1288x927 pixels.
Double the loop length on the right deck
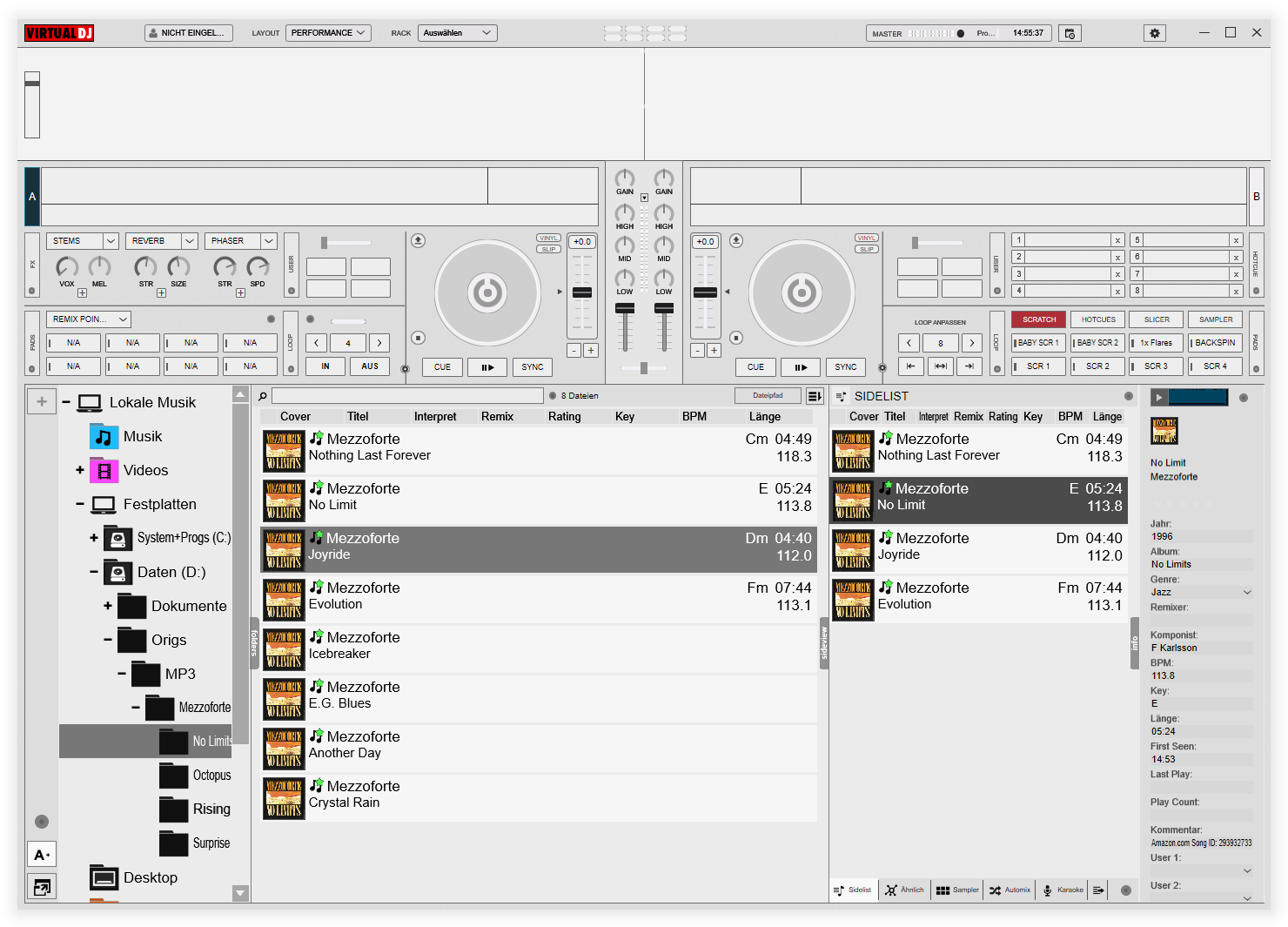(x=972, y=343)
